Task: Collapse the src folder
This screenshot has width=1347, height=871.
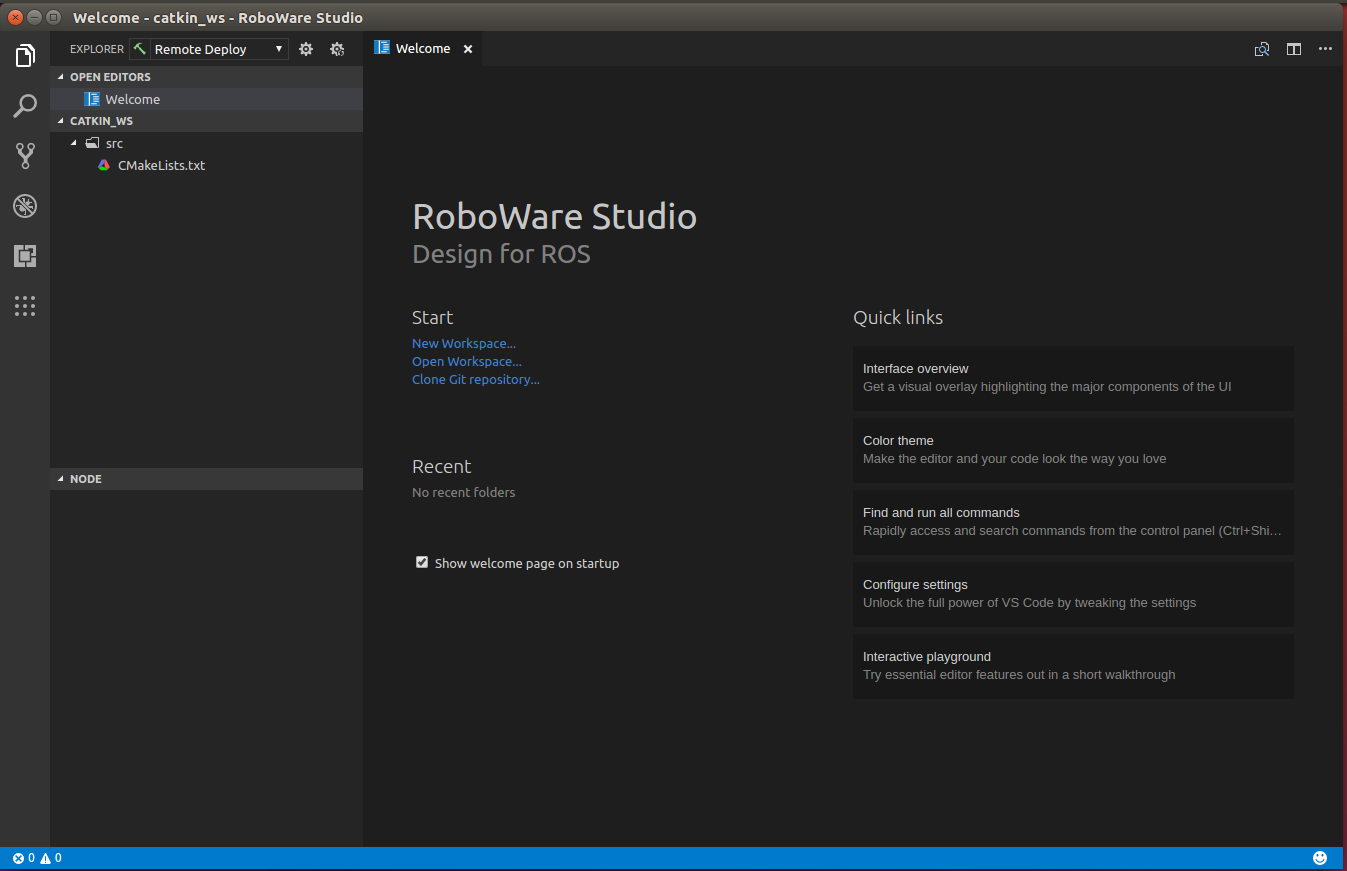Action: (74, 143)
